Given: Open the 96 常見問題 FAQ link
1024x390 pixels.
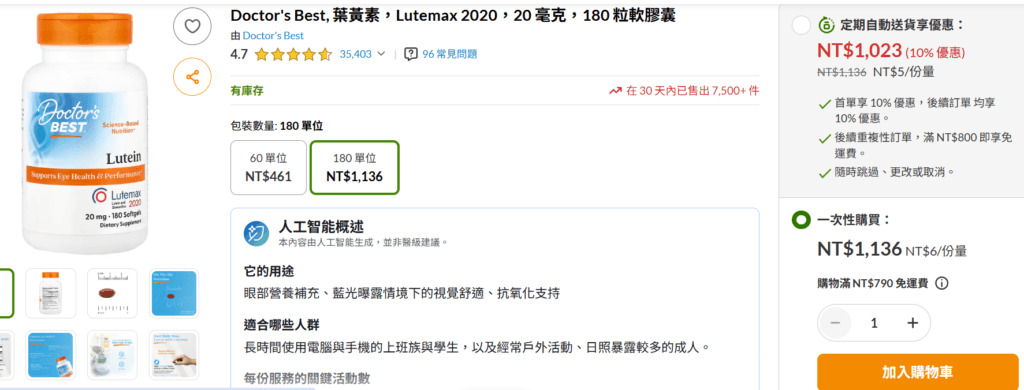Looking at the screenshot, I should [x=449, y=54].
